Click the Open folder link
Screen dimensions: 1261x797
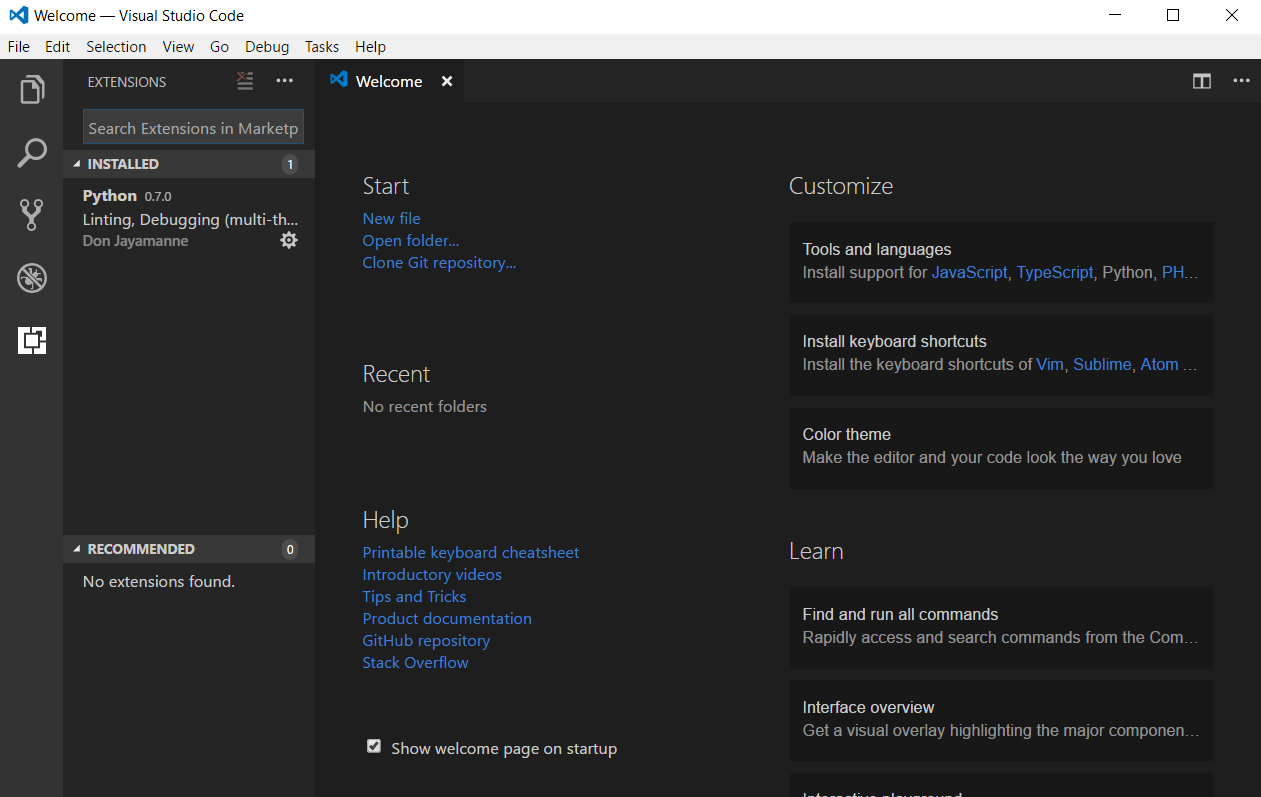411,241
